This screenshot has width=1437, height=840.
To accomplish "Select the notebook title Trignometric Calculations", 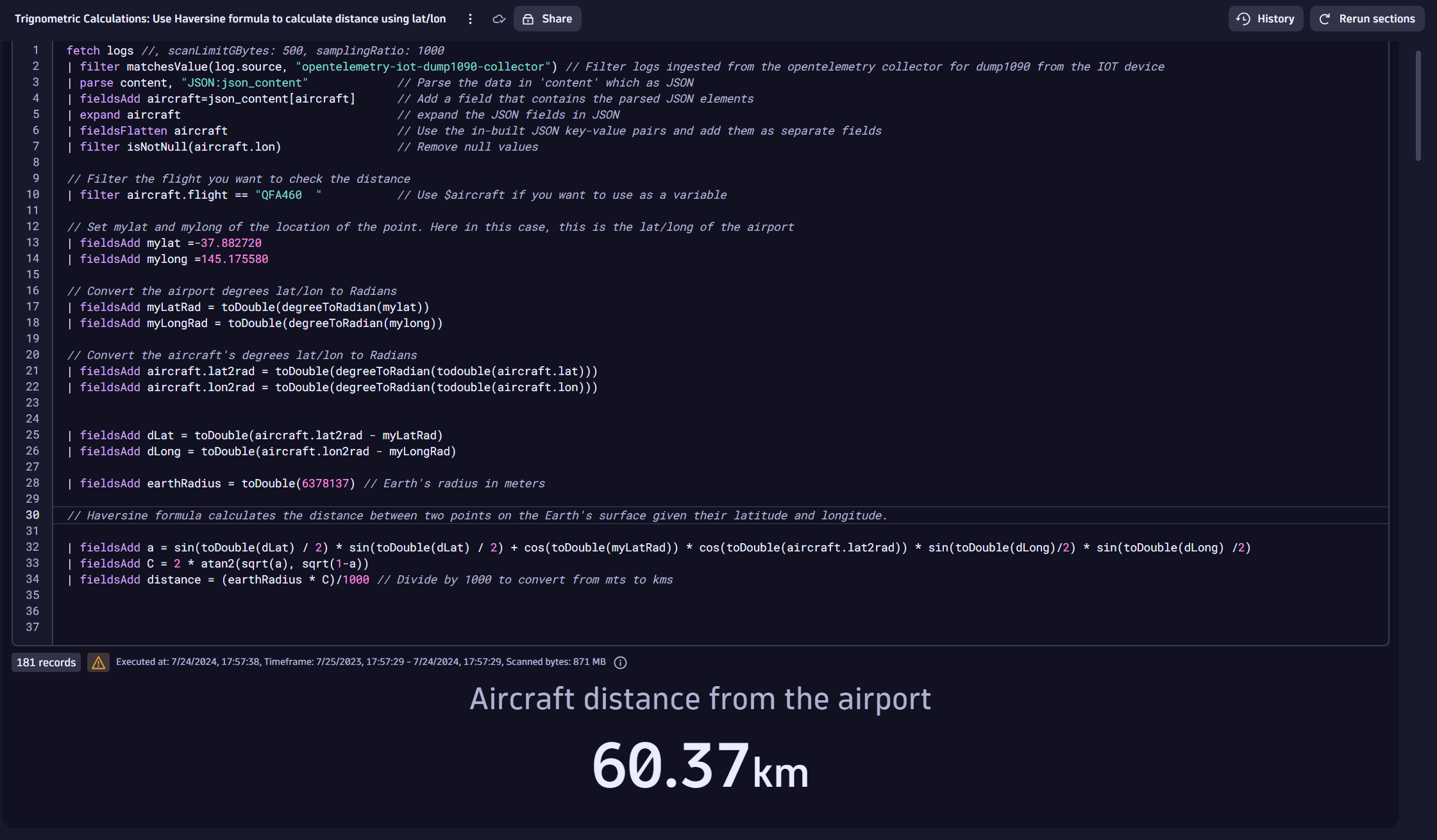I will 231,19.
